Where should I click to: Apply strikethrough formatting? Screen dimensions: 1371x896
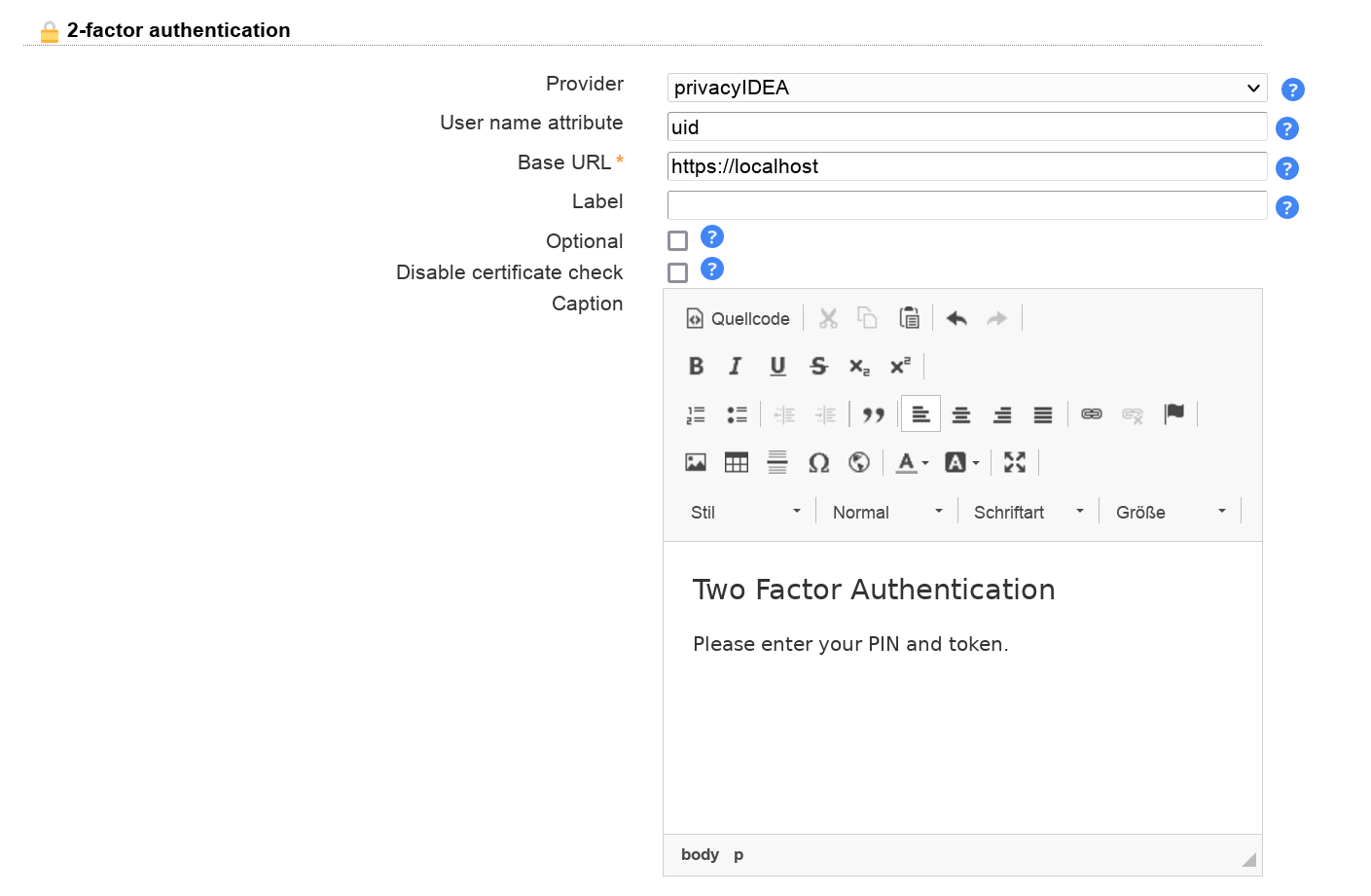coord(818,366)
